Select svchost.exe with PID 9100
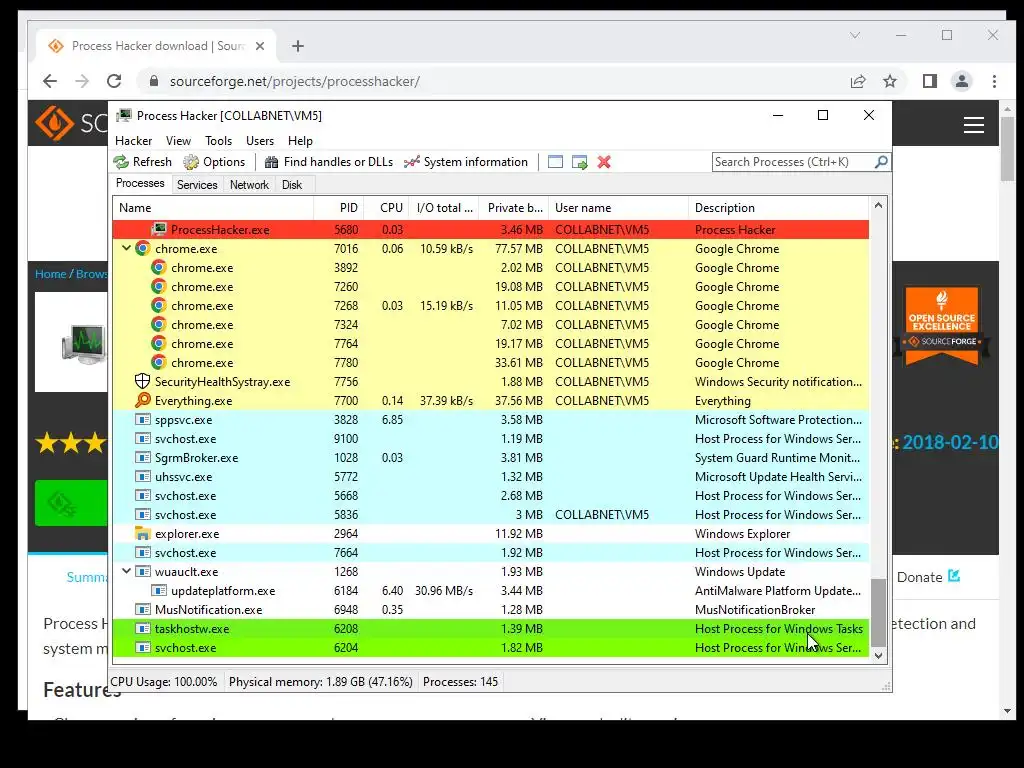1024x768 pixels. click(x=491, y=438)
